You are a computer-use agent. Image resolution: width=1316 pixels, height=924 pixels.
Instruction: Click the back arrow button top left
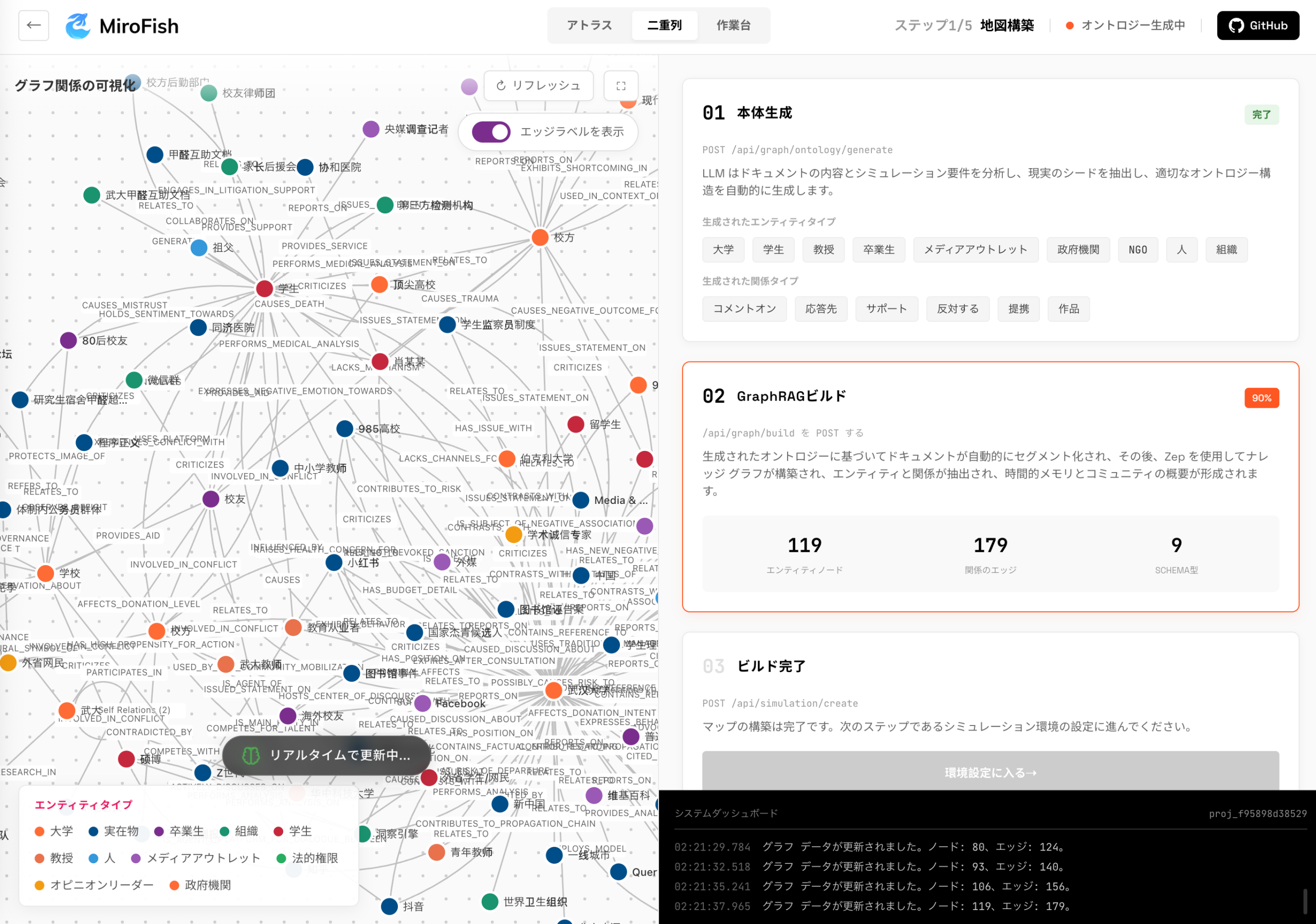point(33,25)
